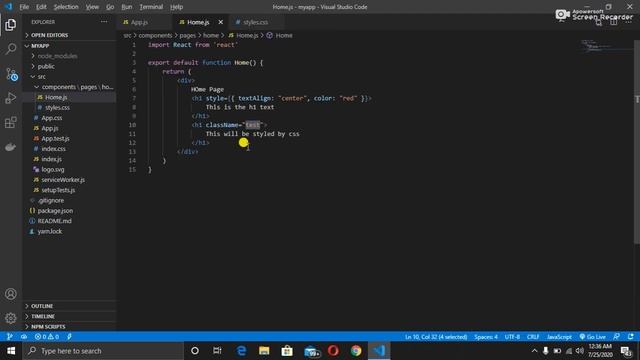
Task: Change the JavaScript language mode
Action: [x=559, y=337]
